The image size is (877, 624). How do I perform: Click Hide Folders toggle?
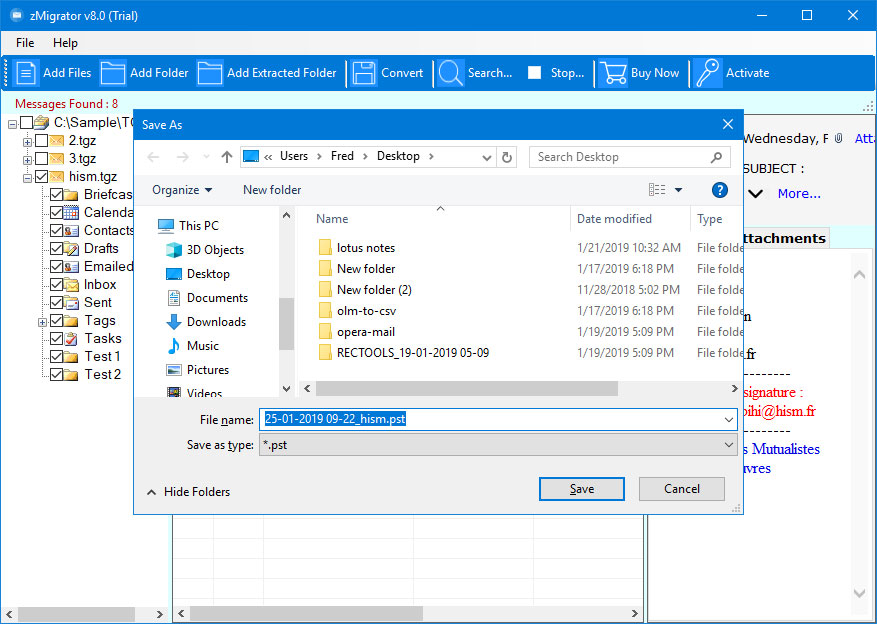pos(188,492)
